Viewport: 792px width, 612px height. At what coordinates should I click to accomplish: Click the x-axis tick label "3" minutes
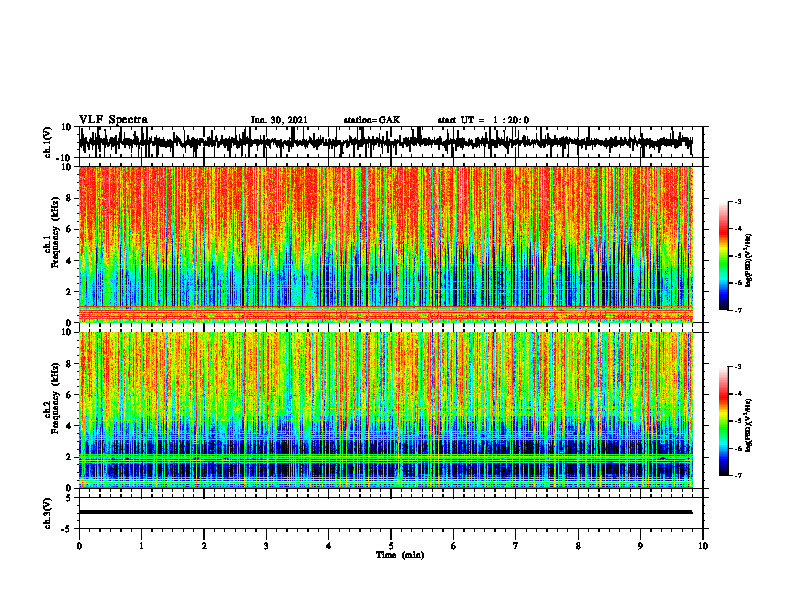click(x=266, y=546)
